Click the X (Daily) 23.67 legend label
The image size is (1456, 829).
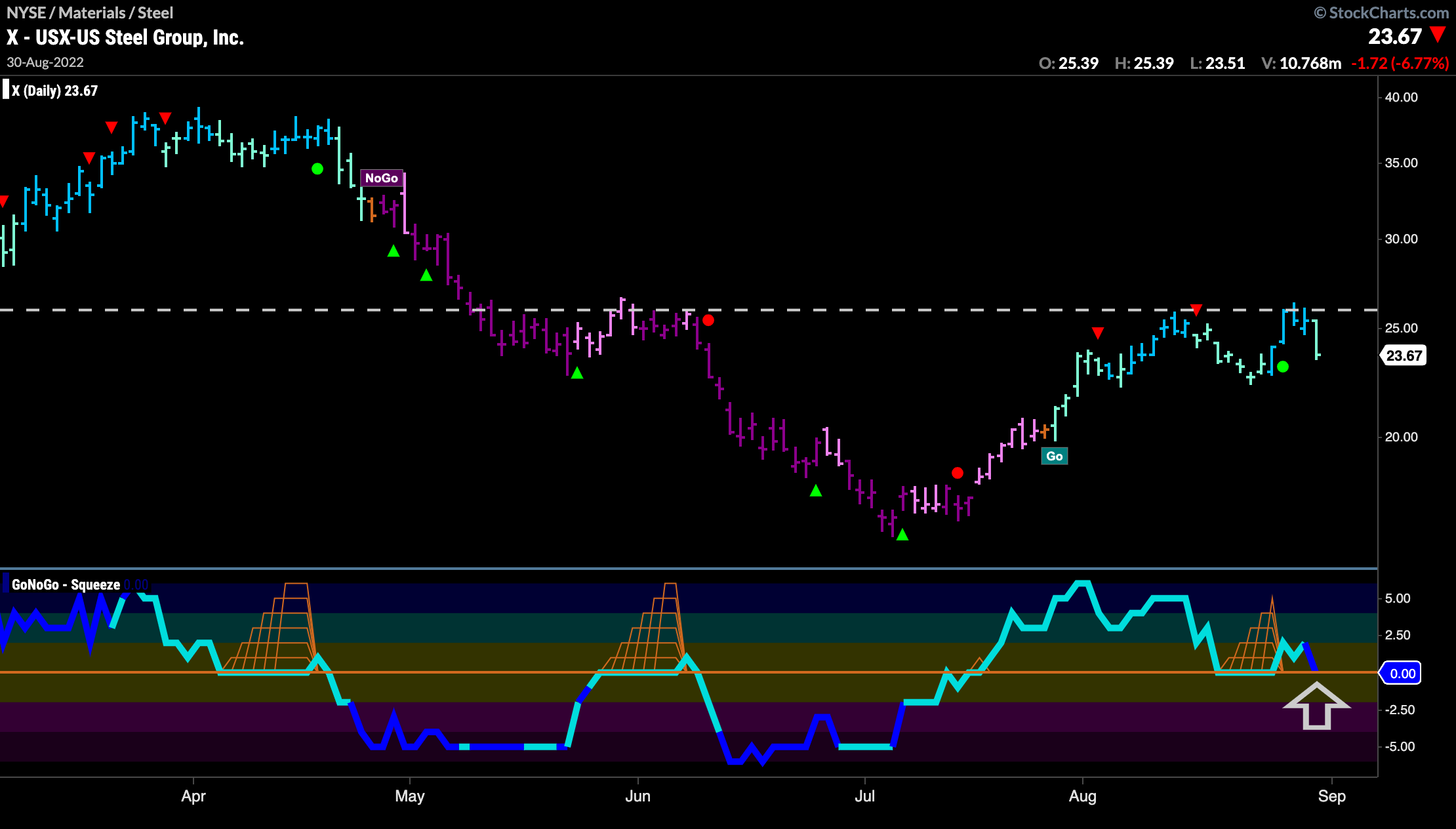pos(54,91)
